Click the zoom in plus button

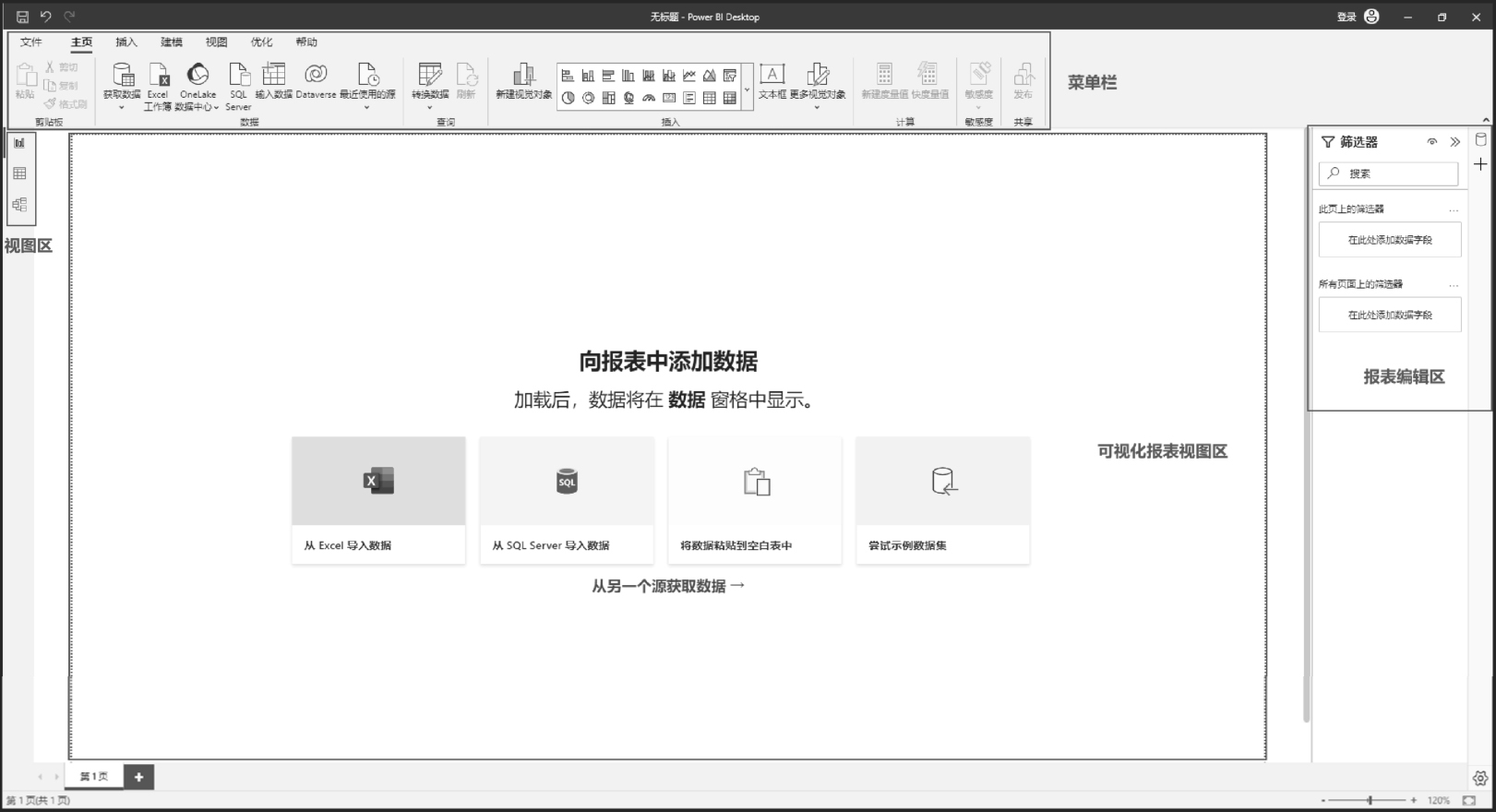point(1413,800)
